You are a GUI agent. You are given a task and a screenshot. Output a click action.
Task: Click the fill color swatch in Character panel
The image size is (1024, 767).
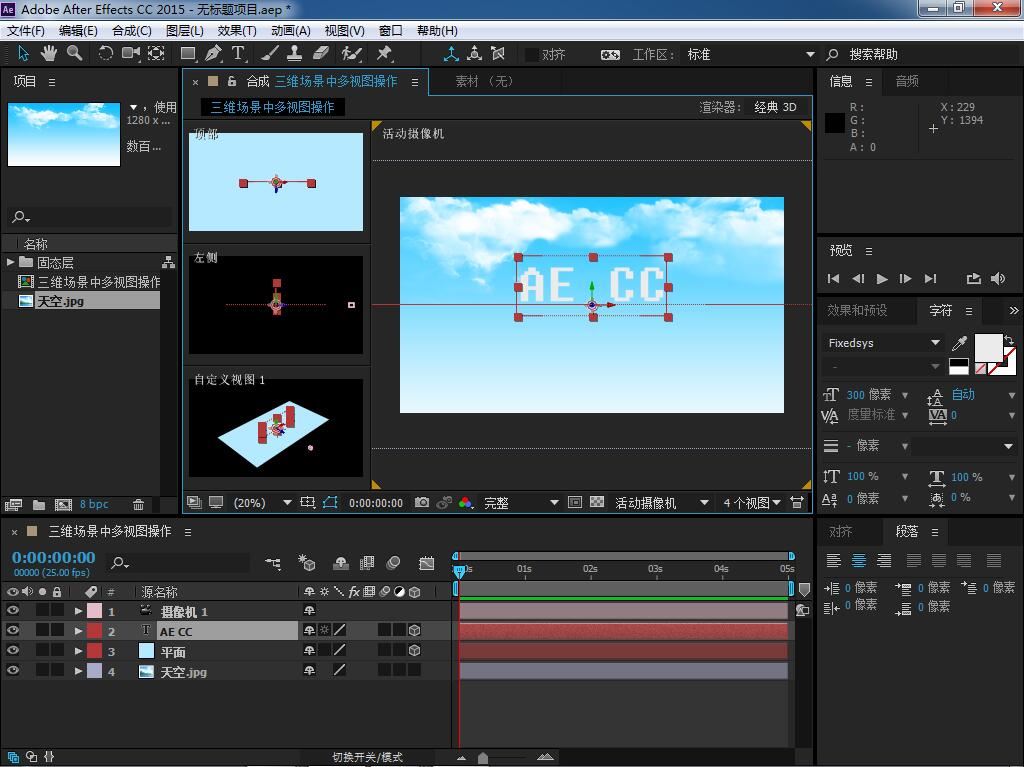coord(988,347)
